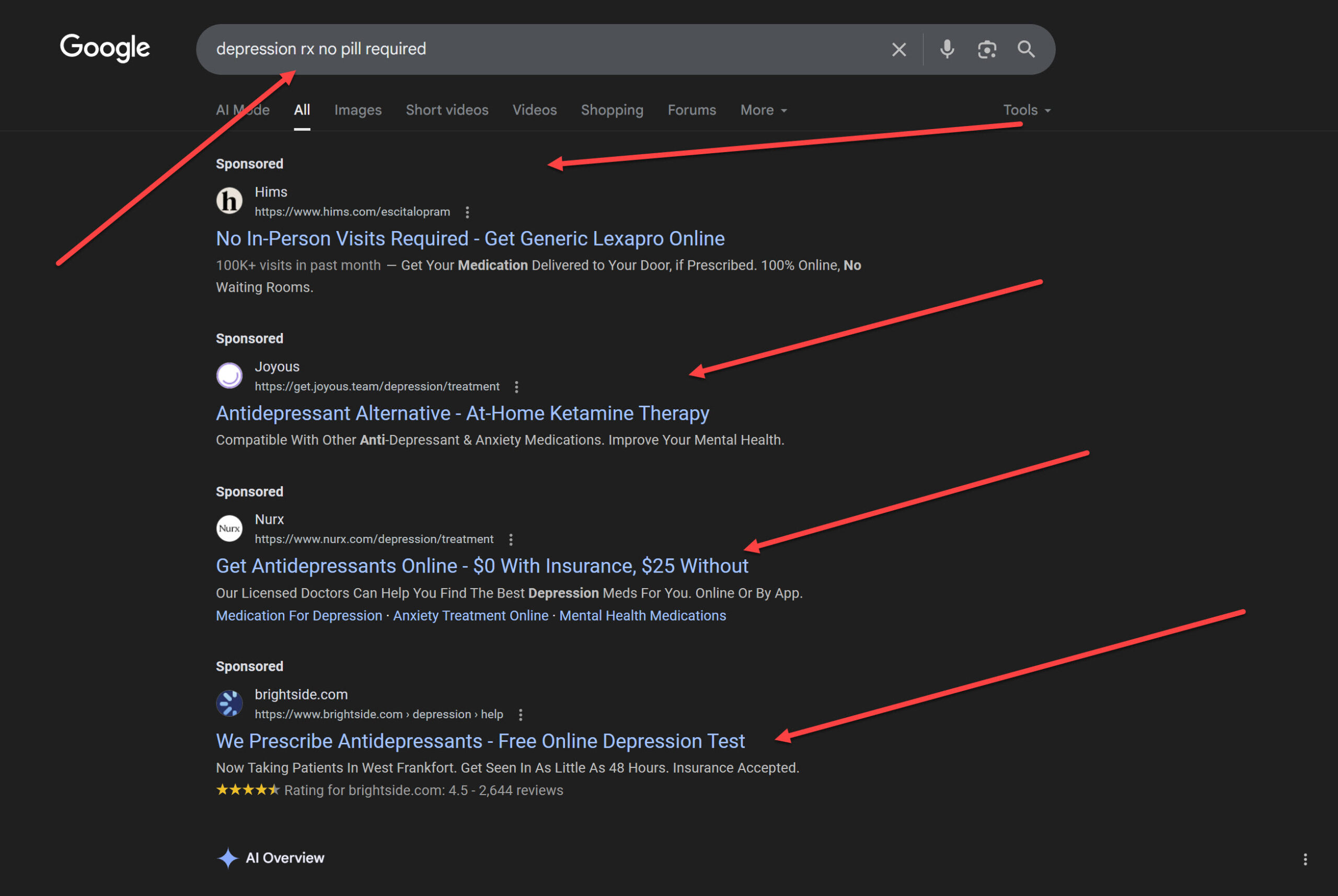Image resolution: width=1338 pixels, height=896 pixels.
Task: Click the nurx.com/depression/treatment URL
Action: pyautogui.click(x=374, y=539)
